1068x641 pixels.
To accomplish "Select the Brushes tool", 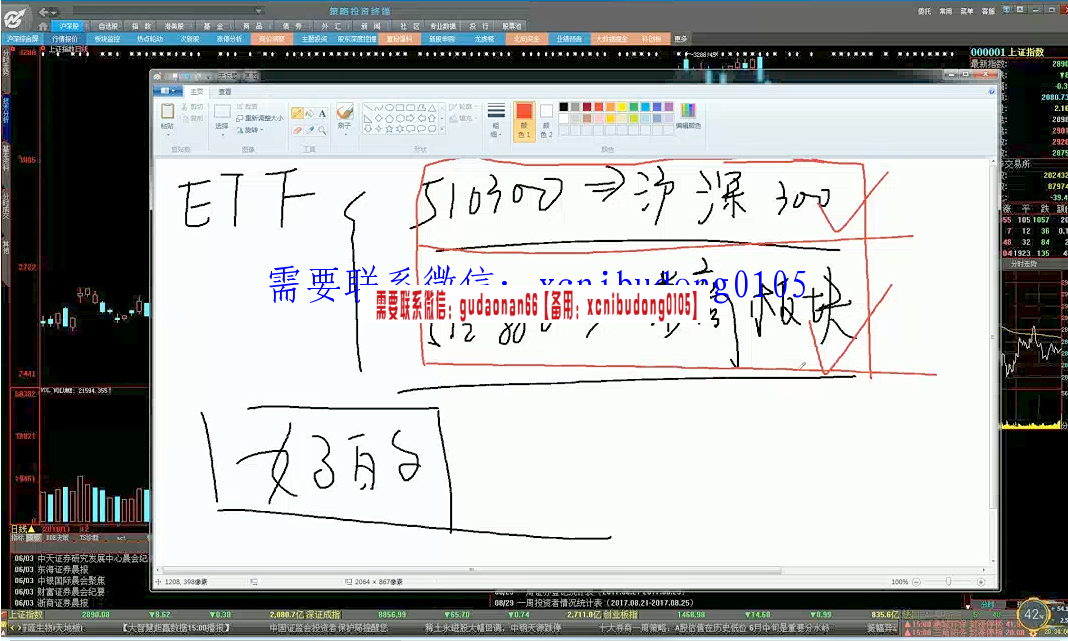I will click(x=343, y=111).
